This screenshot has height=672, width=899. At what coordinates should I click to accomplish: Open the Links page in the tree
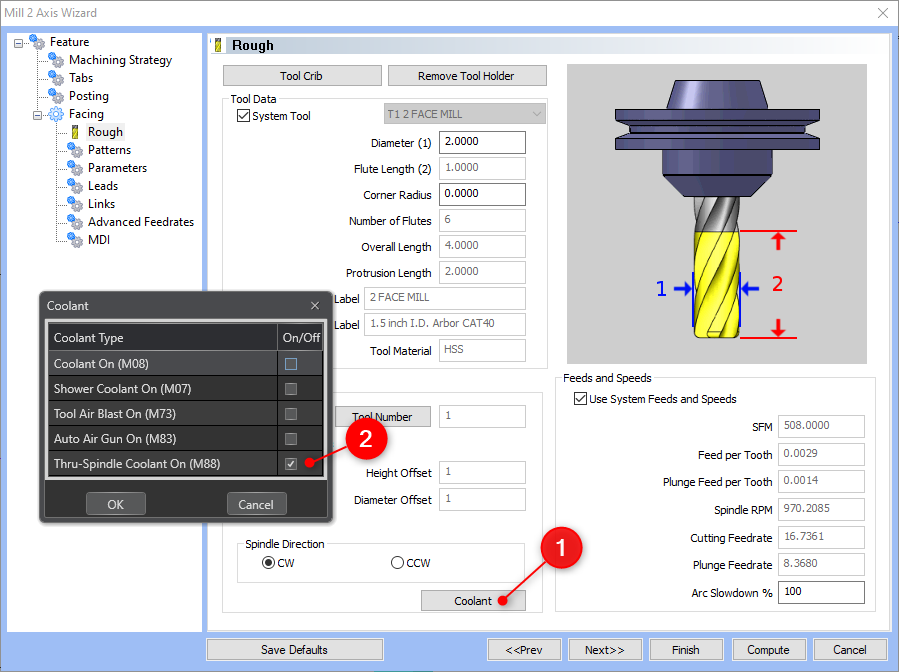pos(101,204)
